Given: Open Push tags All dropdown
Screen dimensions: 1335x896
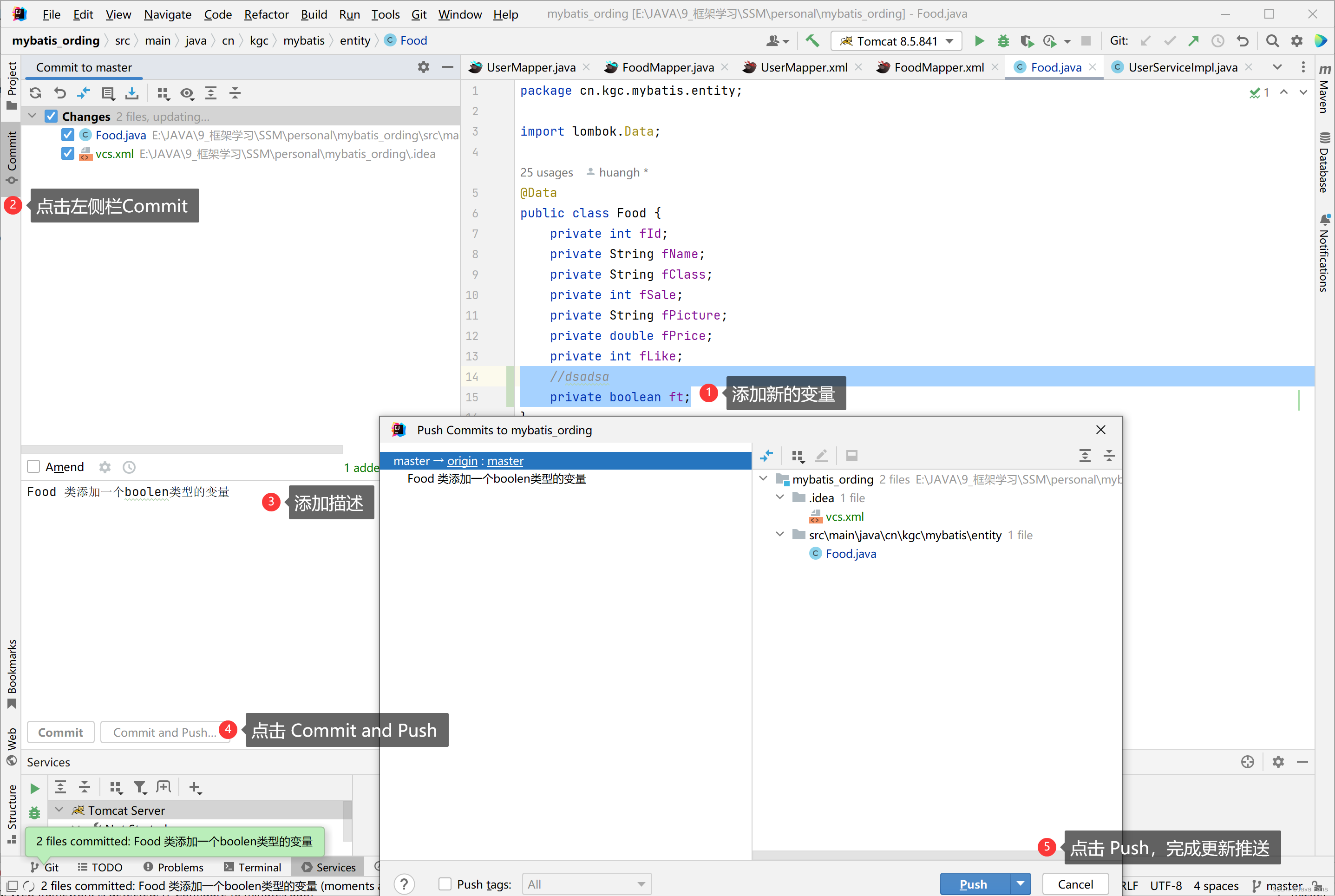Looking at the screenshot, I should point(586,884).
